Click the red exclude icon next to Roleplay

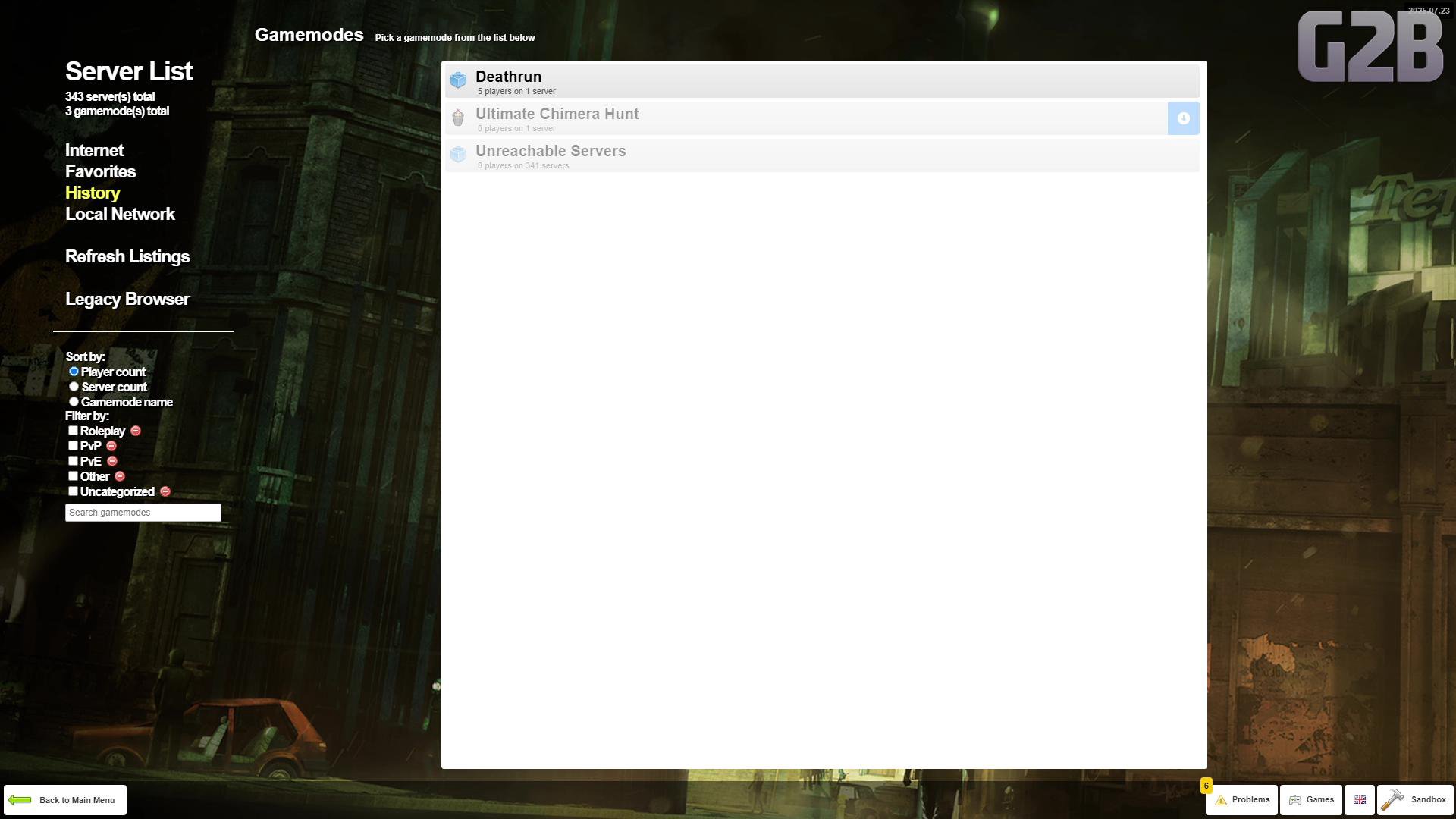click(x=136, y=431)
